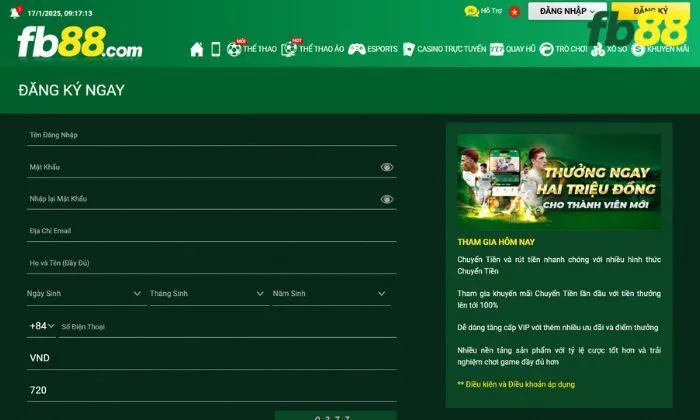
Task: Click the Thưởng Ngay Hai Triệu Đồng banner
Action: (559, 182)
